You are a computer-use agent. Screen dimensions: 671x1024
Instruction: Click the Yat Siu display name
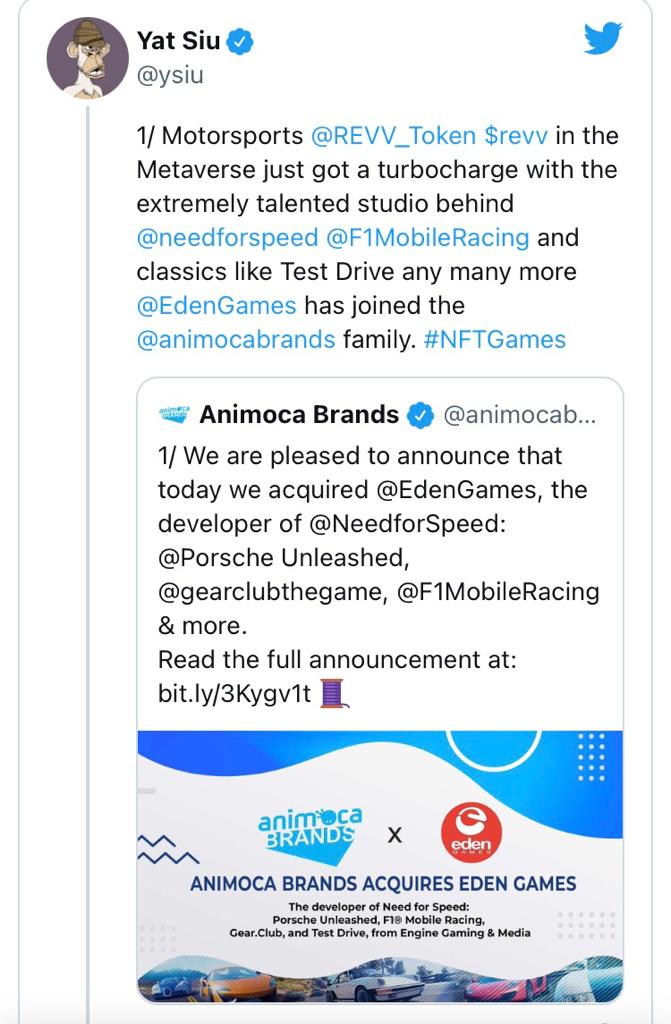point(178,41)
